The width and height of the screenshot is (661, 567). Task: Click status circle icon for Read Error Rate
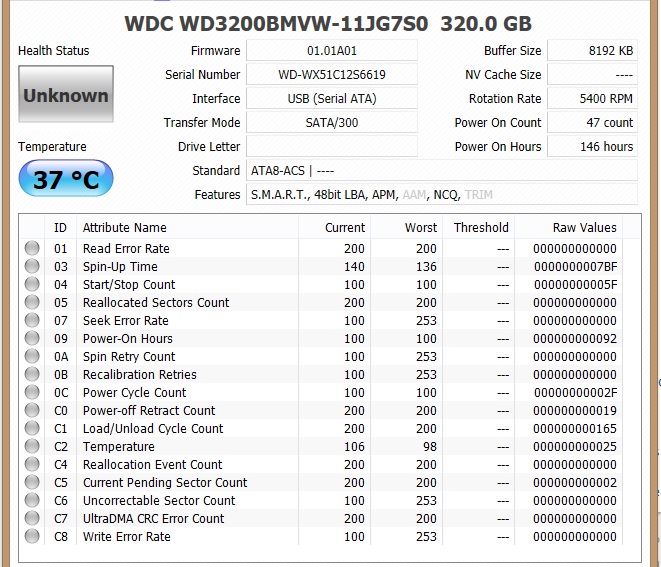click(32, 248)
